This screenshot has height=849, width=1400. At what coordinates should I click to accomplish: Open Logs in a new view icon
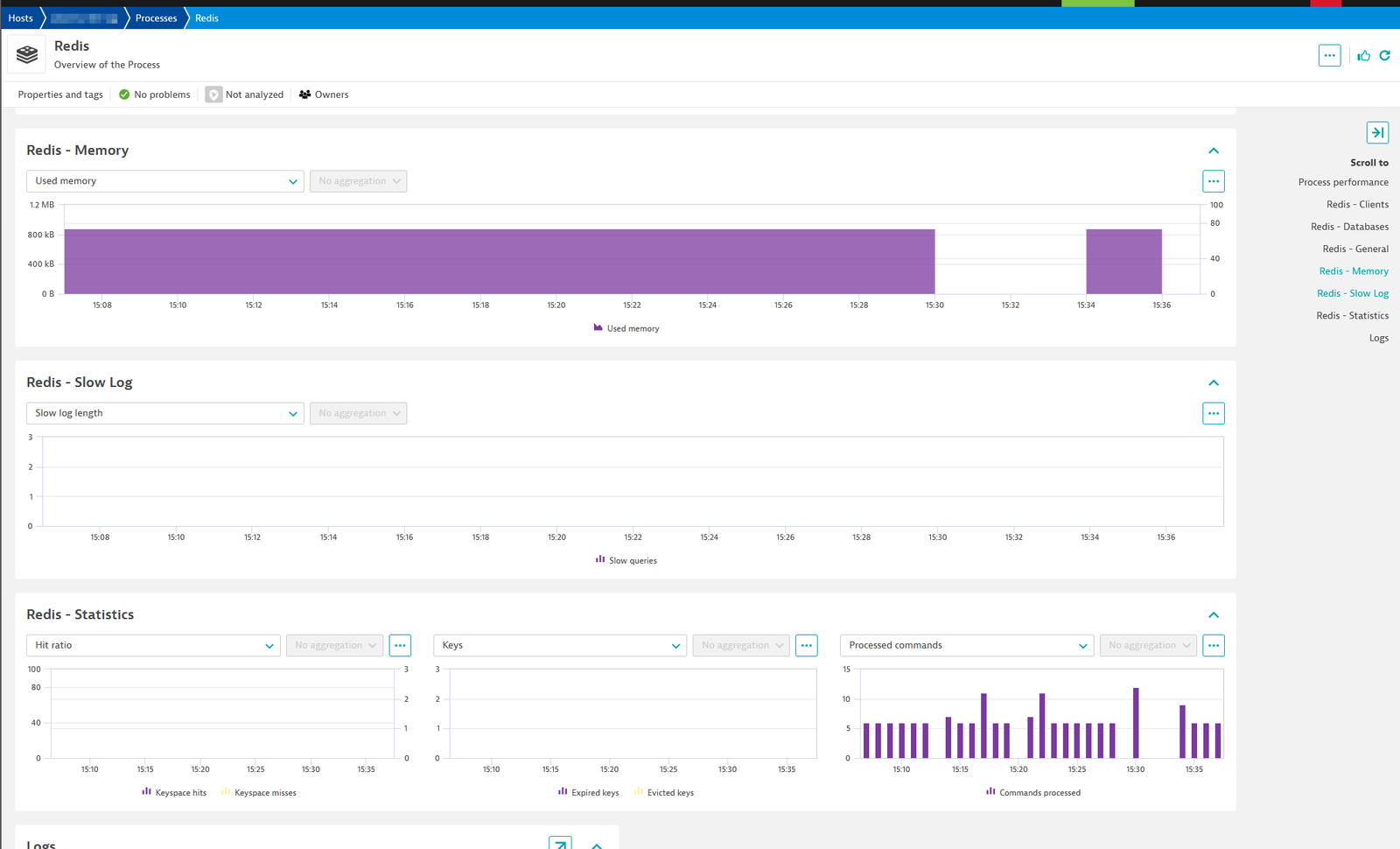(x=560, y=844)
